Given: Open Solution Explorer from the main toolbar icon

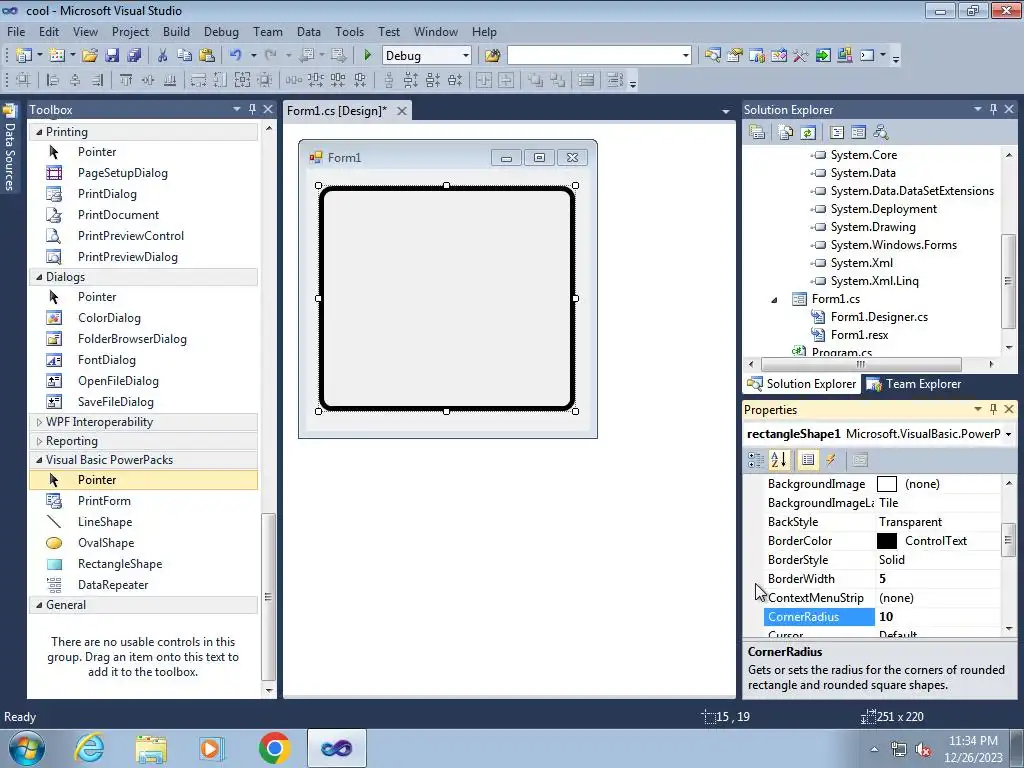Looking at the screenshot, I should (712, 56).
